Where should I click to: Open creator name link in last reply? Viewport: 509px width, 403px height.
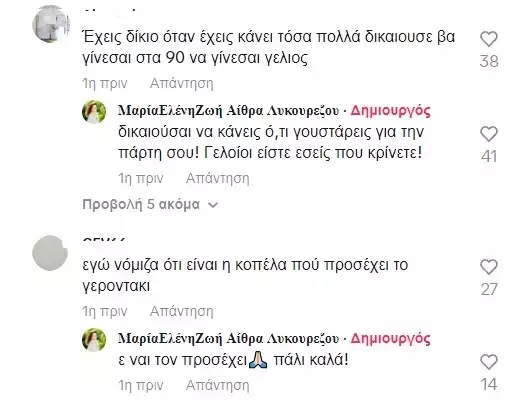pos(229,338)
